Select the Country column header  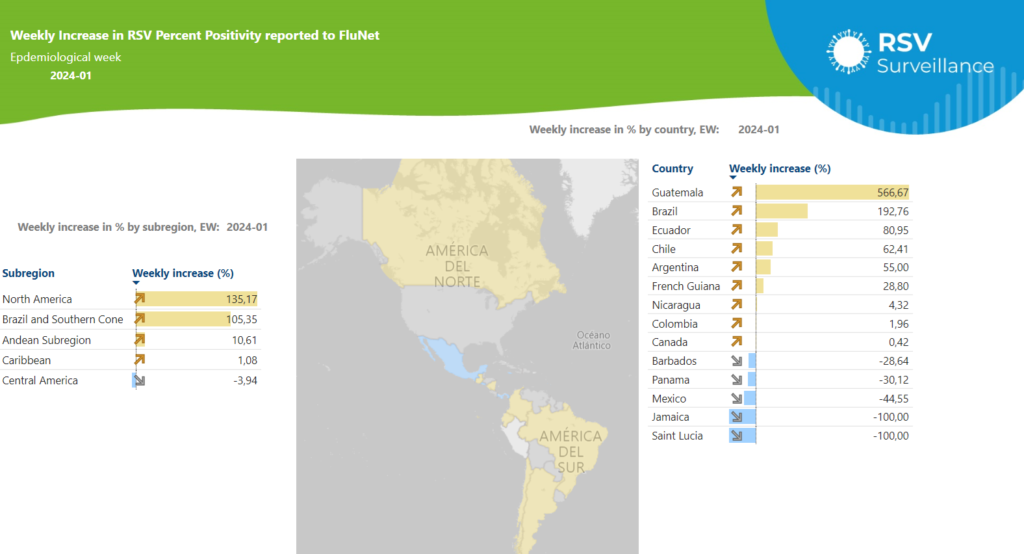[x=672, y=169]
